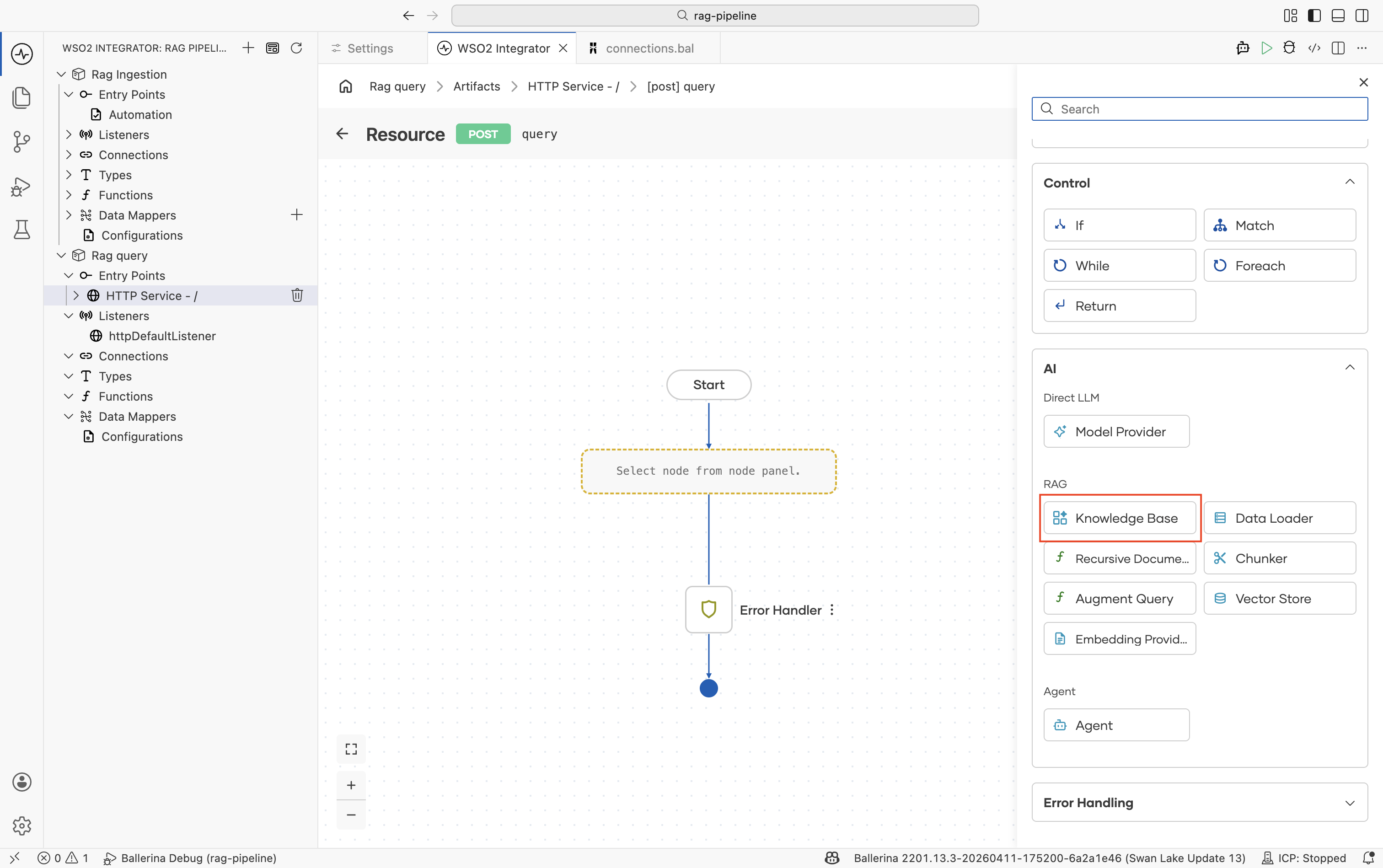Select Knowledge Base node
1383x868 pixels.
(x=1119, y=518)
